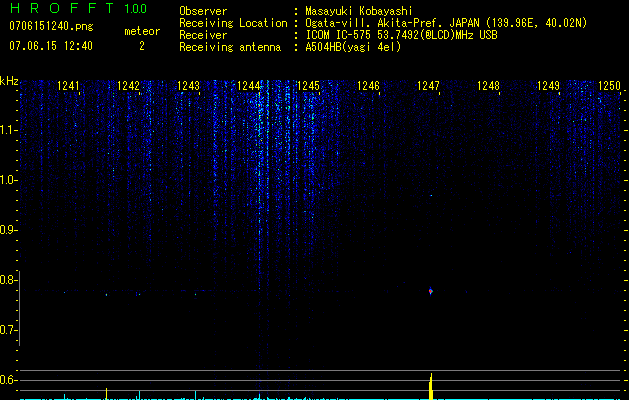Viewport: 629px width, 400px height.
Task: Click the Receiving Location label
Action: pos(233,23)
